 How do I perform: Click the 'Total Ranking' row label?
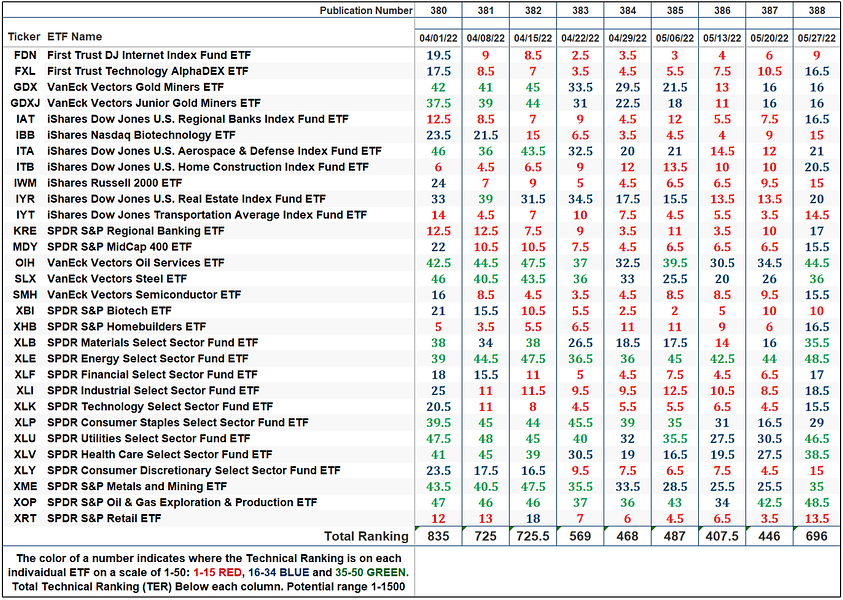[366, 536]
